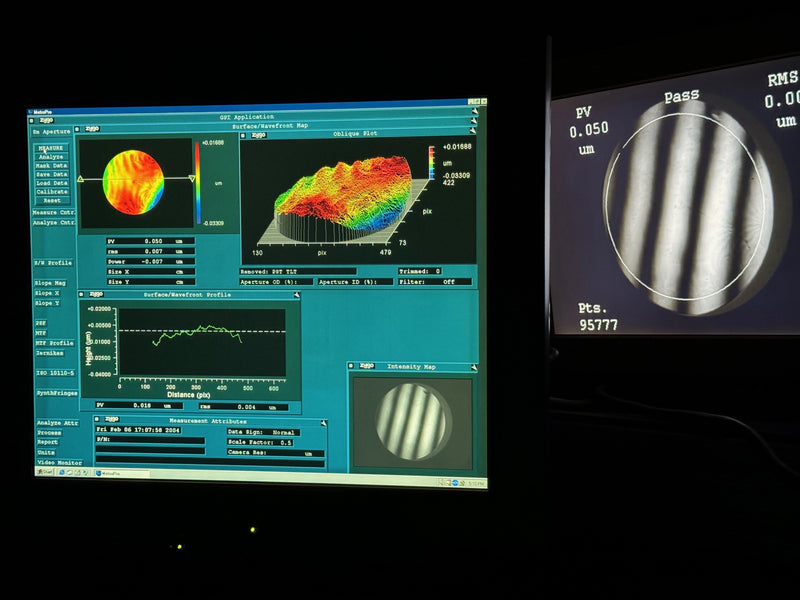Select the left slice triangle marker on map
Screen dimensions: 800x600
[80, 179]
